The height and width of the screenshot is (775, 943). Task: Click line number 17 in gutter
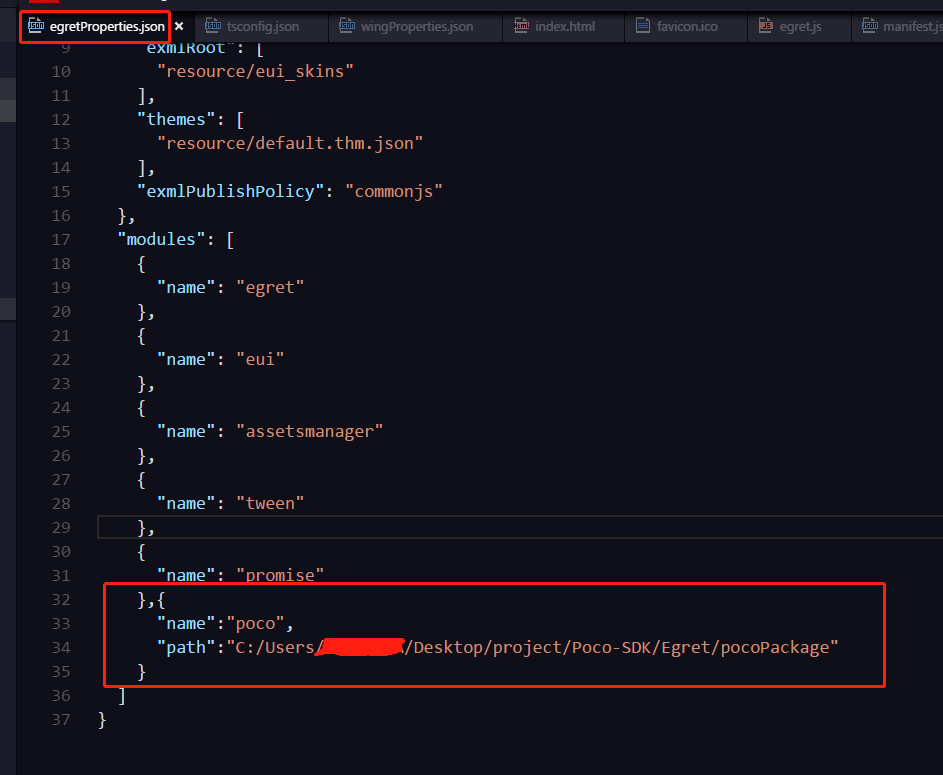tap(61, 240)
